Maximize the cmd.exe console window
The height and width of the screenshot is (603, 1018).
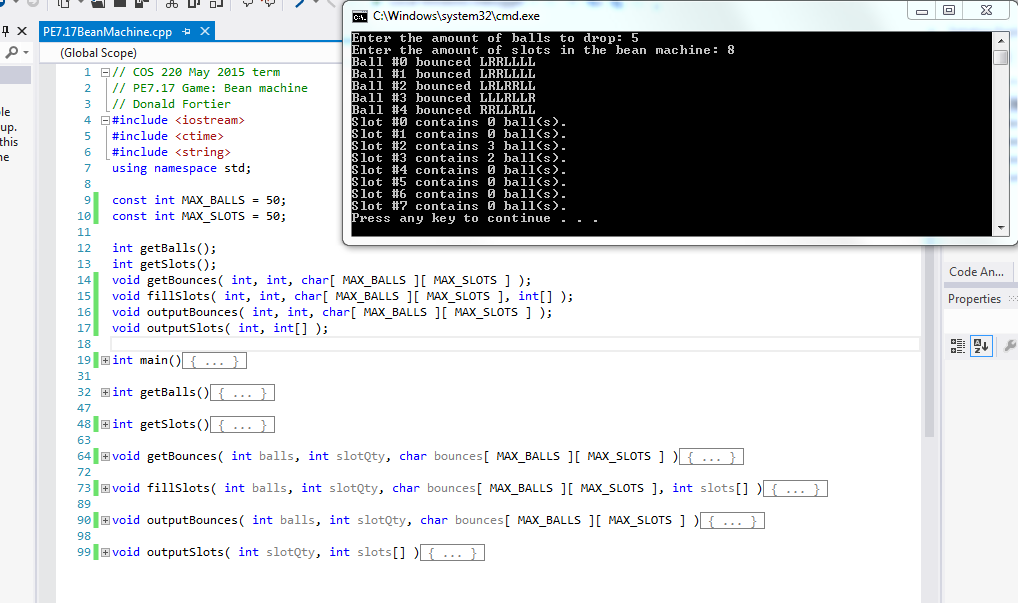(949, 10)
